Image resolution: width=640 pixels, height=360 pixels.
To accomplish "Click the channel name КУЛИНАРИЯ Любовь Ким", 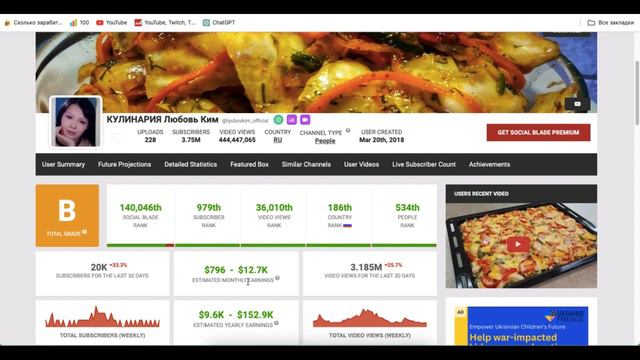I will tap(162, 120).
